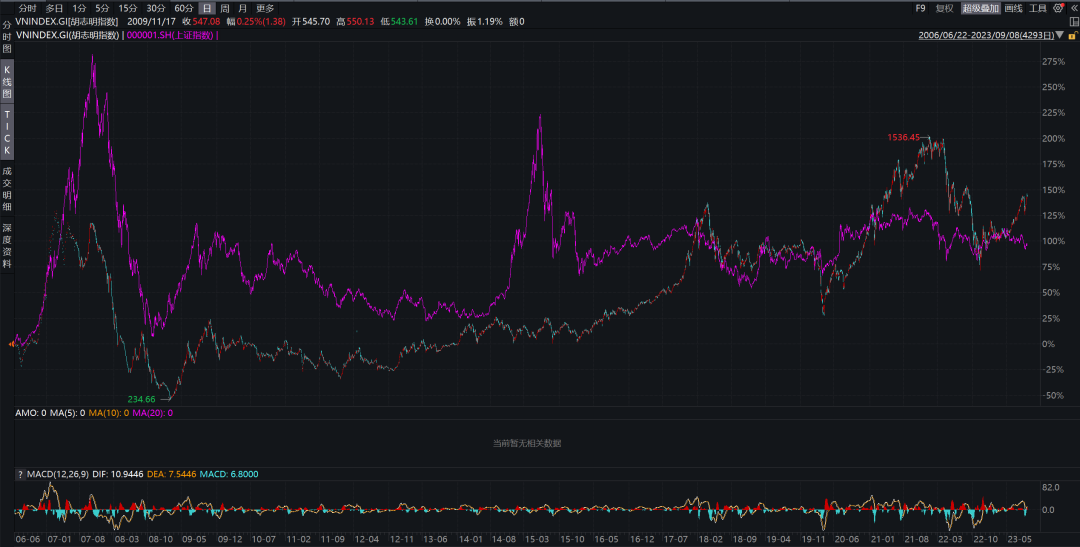
Task: Click the 275% y-axis label
Action: 1054,61
